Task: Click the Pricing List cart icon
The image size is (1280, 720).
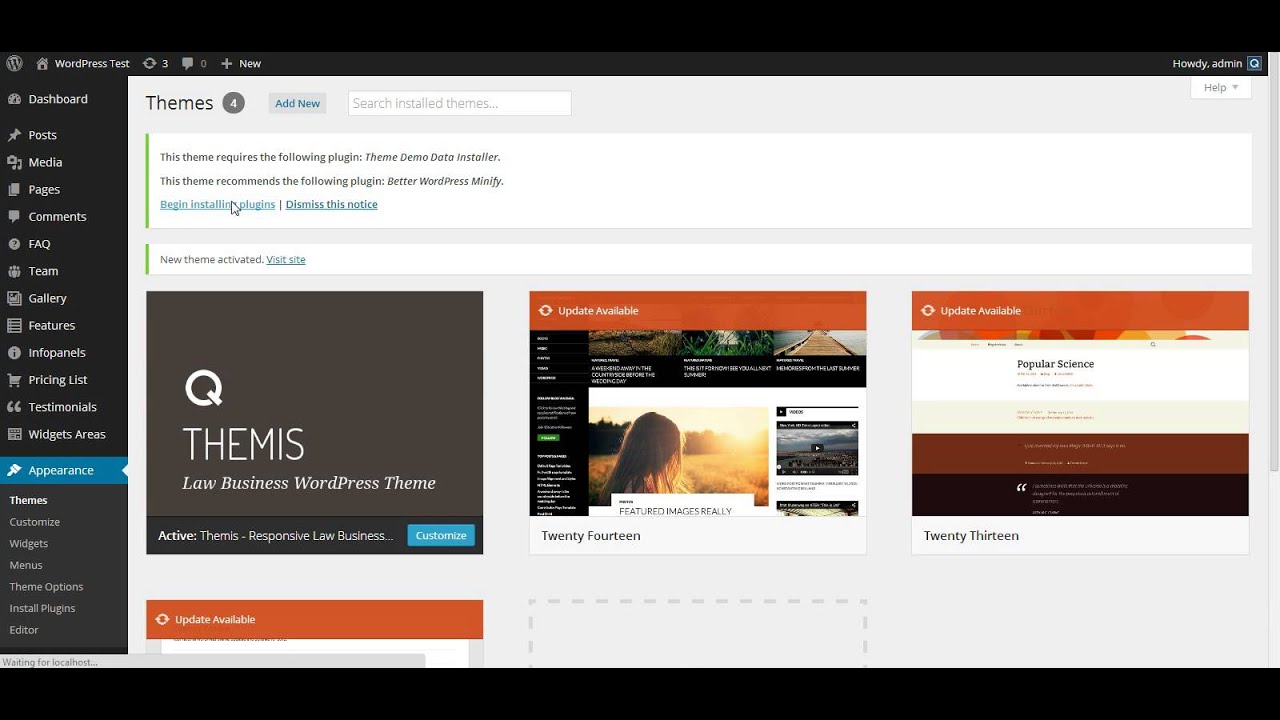Action: (x=14, y=380)
